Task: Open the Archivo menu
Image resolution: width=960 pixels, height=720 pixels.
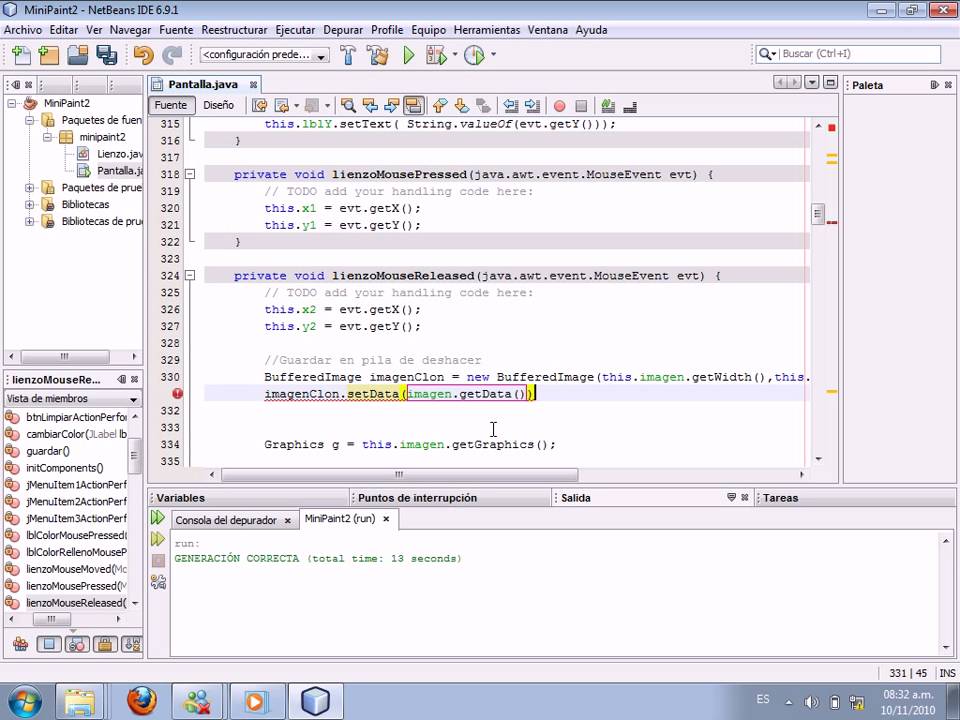Action: point(23,30)
